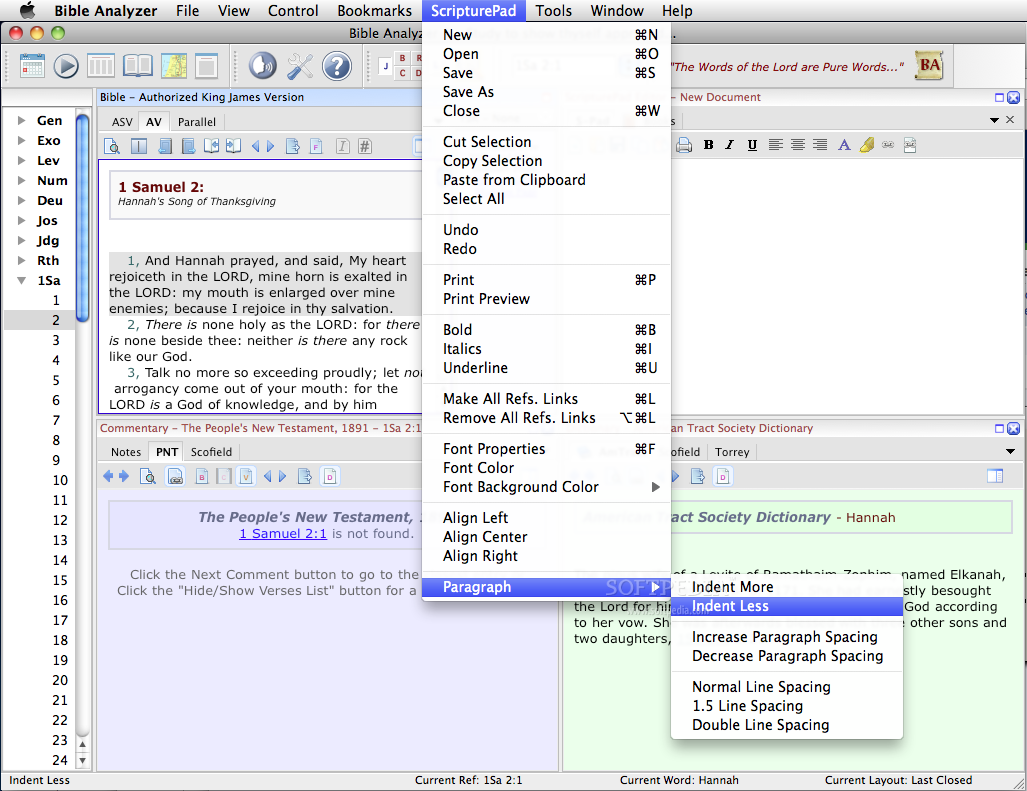1027x791 pixels.
Task: Select Print Preview menu item
Action: click(546, 299)
